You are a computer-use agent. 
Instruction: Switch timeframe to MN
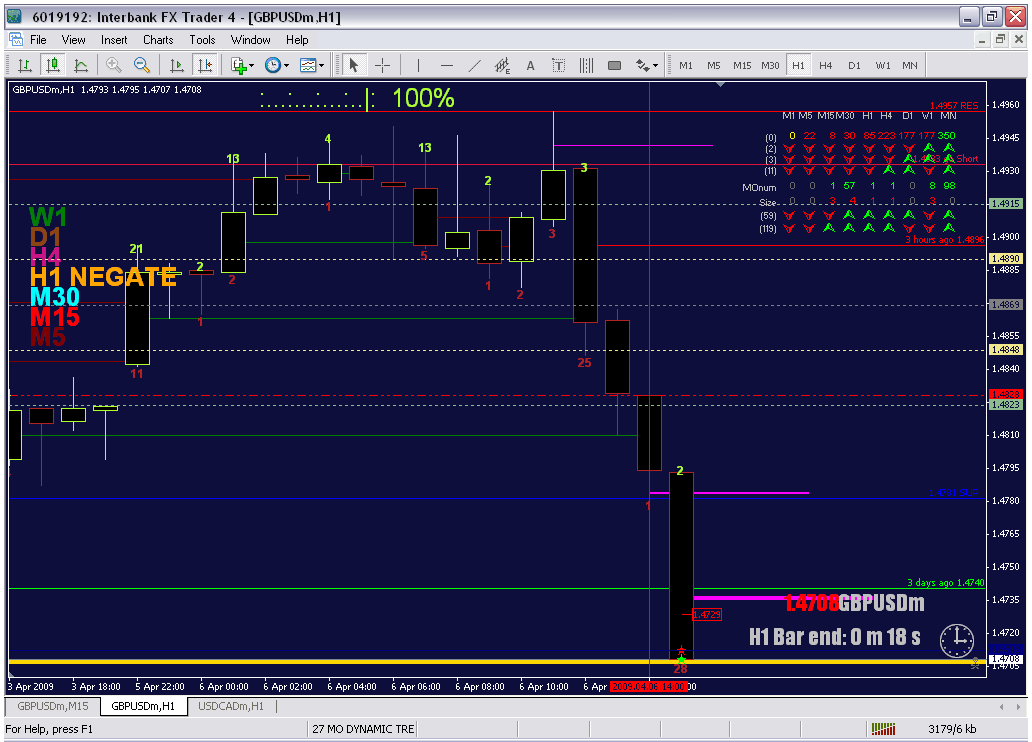910,65
